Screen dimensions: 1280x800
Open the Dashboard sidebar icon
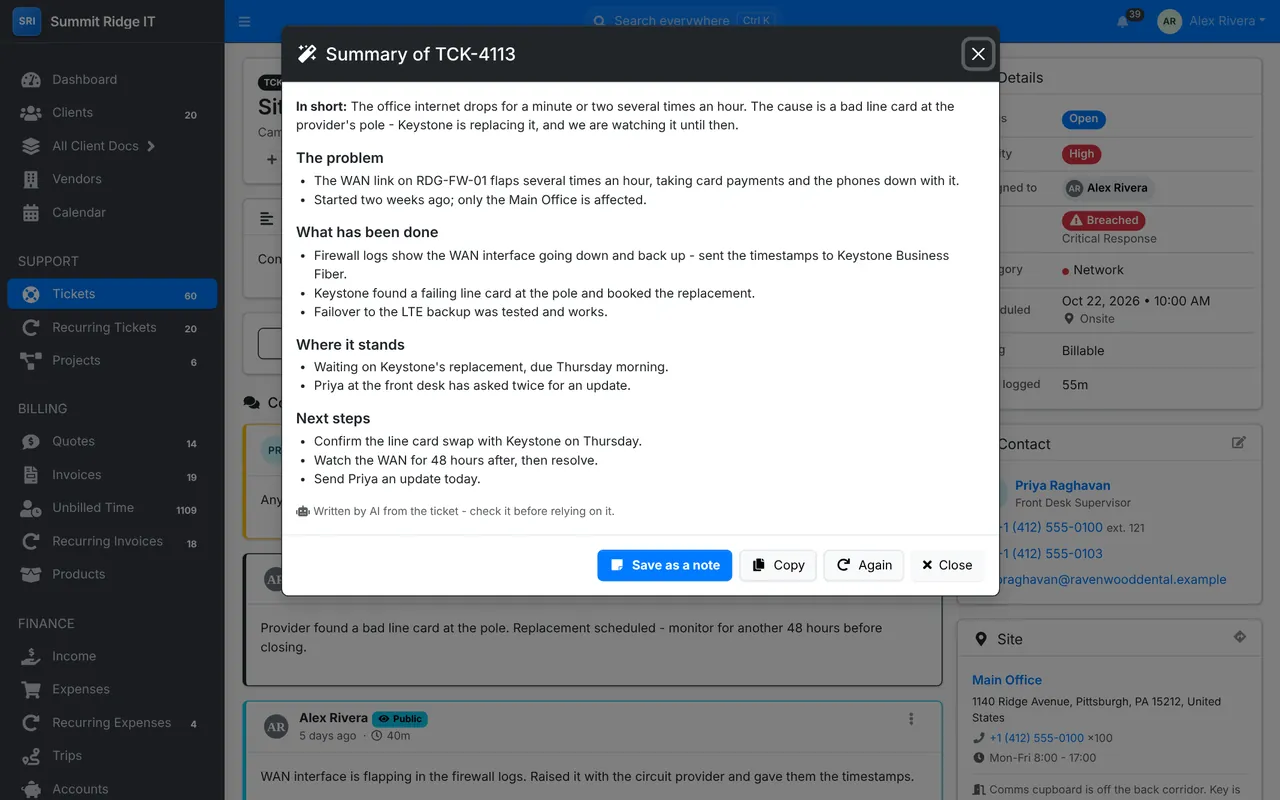pyautogui.click(x=31, y=80)
